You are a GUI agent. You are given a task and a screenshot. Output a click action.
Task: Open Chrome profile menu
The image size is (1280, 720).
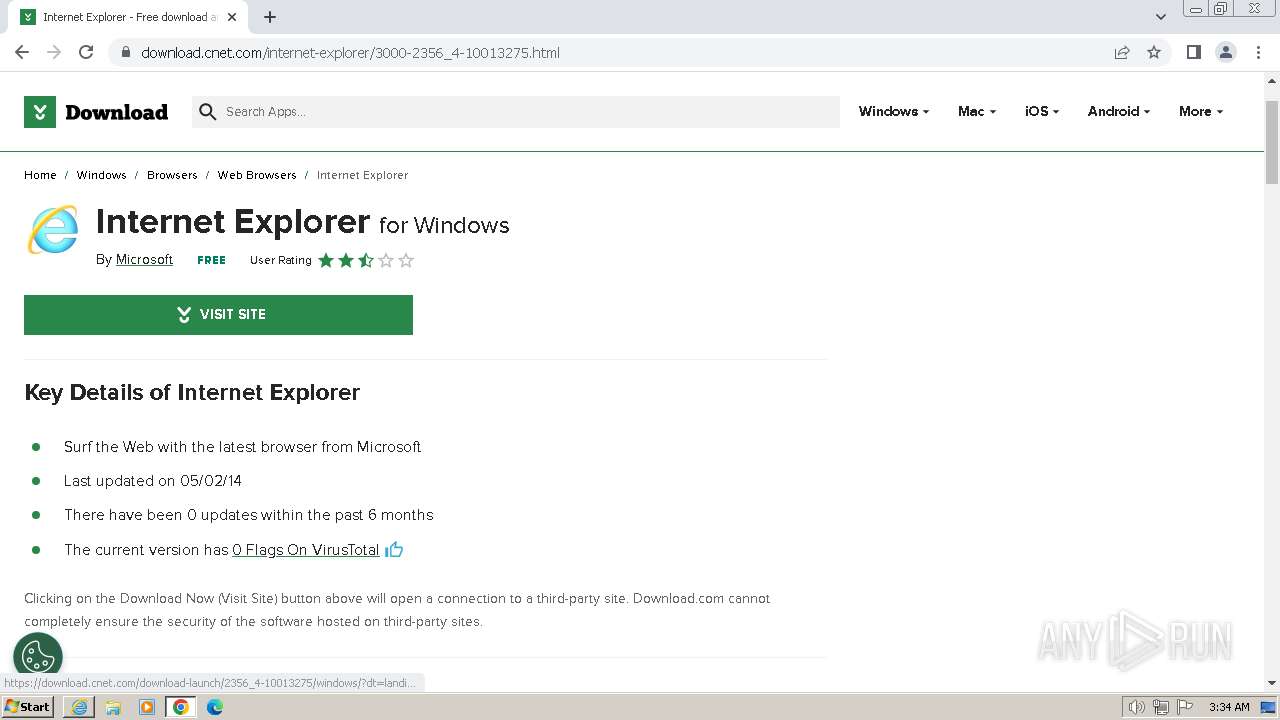(1226, 52)
